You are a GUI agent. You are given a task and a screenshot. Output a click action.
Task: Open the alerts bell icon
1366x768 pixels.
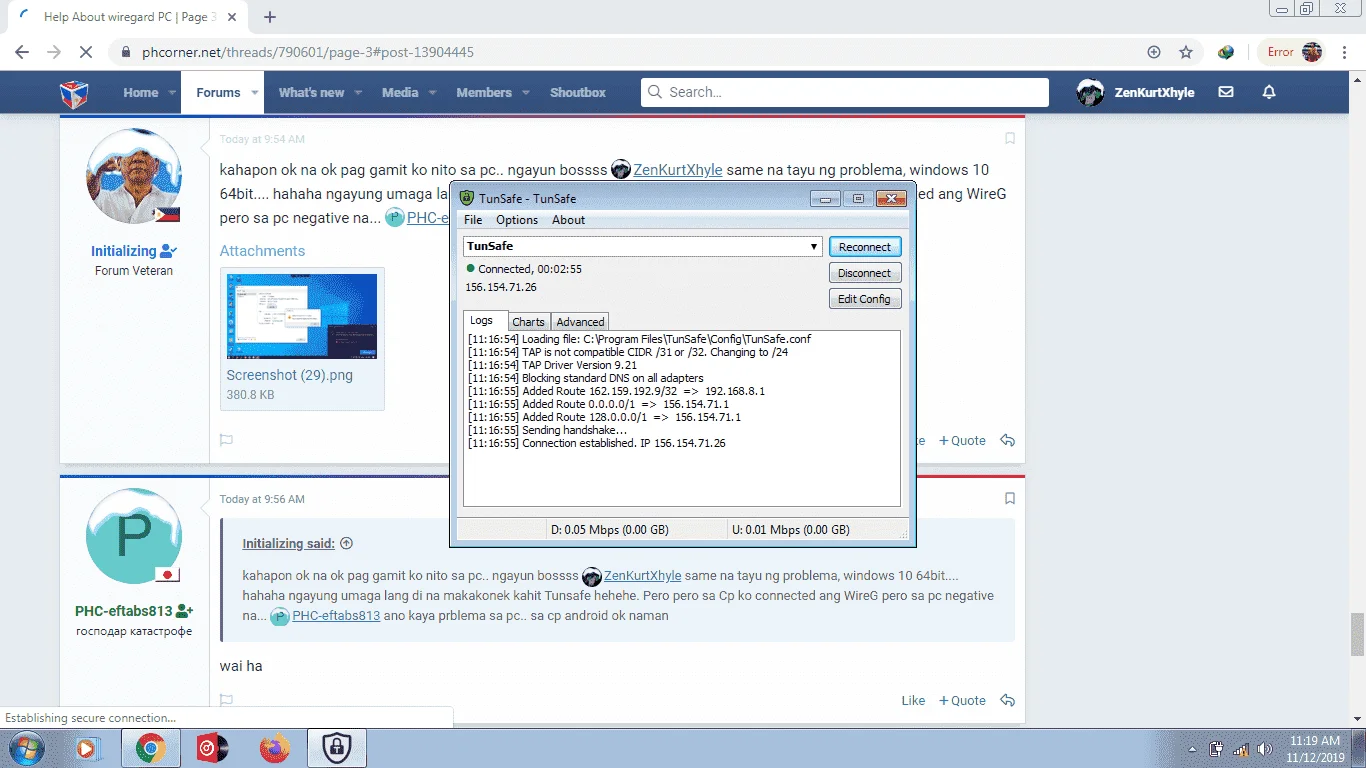(x=1269, y=92)
